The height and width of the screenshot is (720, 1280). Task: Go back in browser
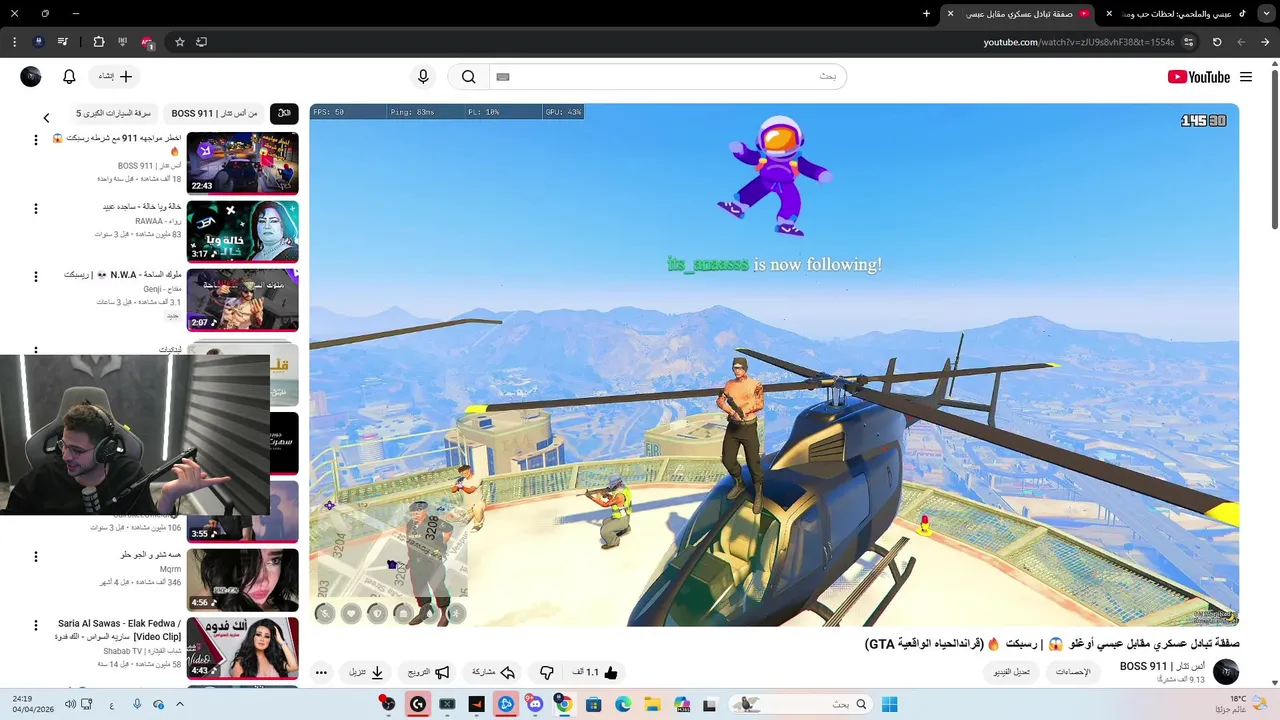coord(1266,42)
